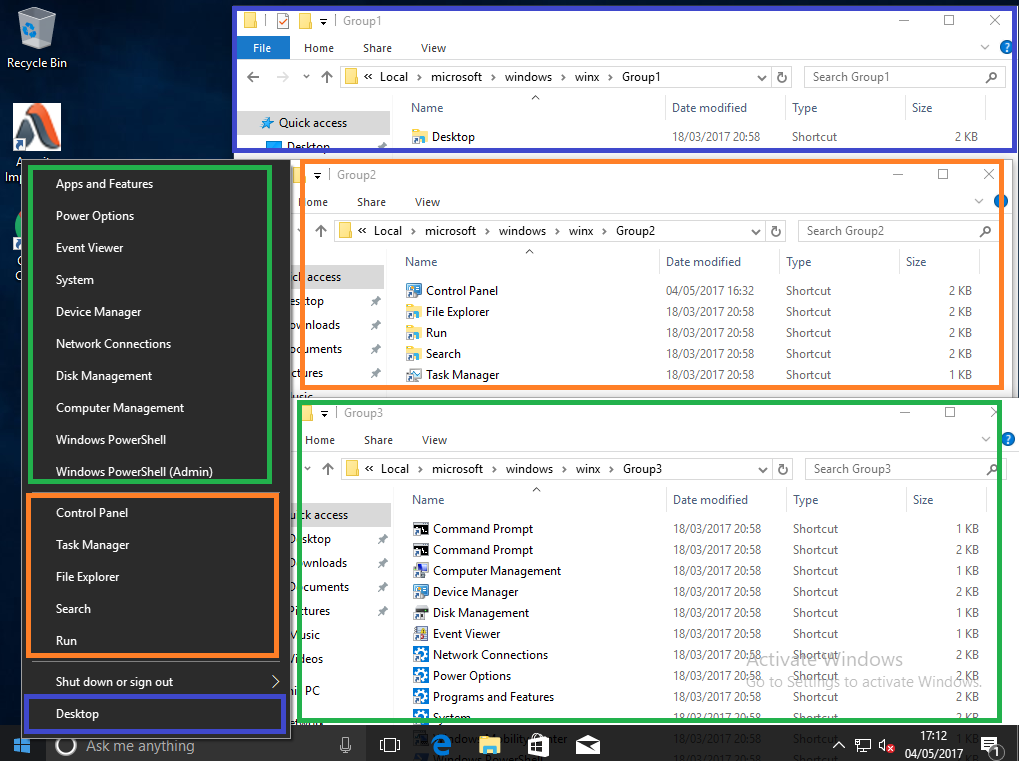Click the 04/05/2017 16:32 date in Group2
The image size is (1019, 761).
(x=710, y=290)
